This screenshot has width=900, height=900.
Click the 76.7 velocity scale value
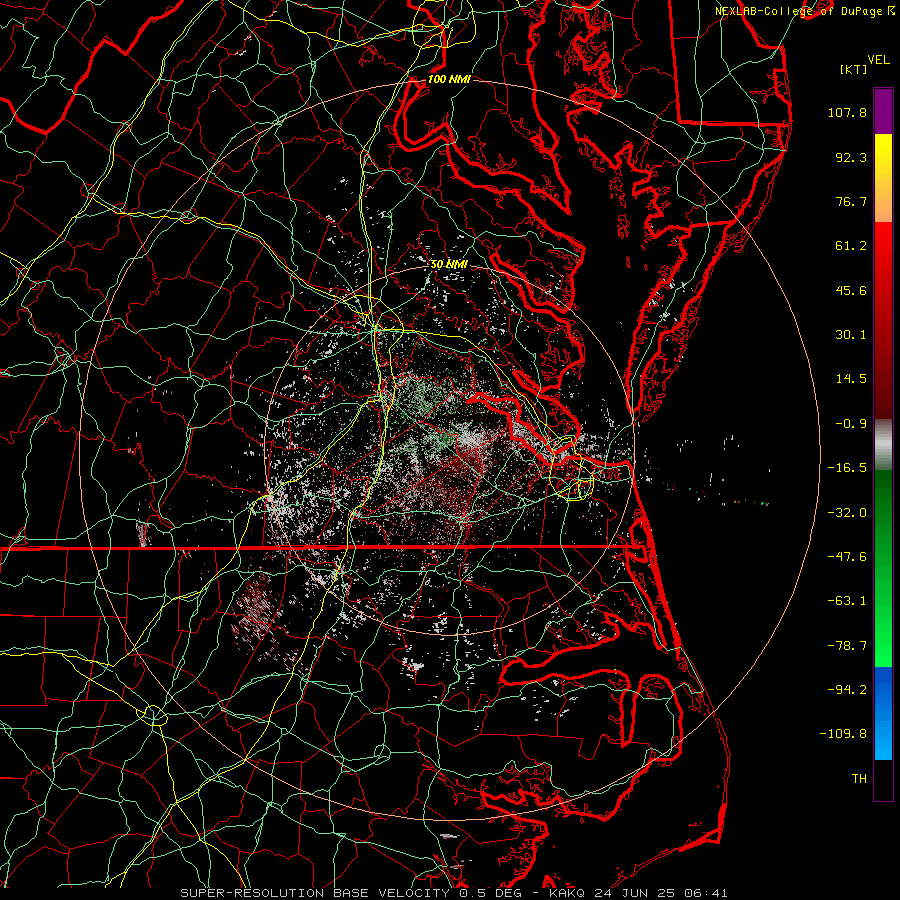tap(851, 201)
